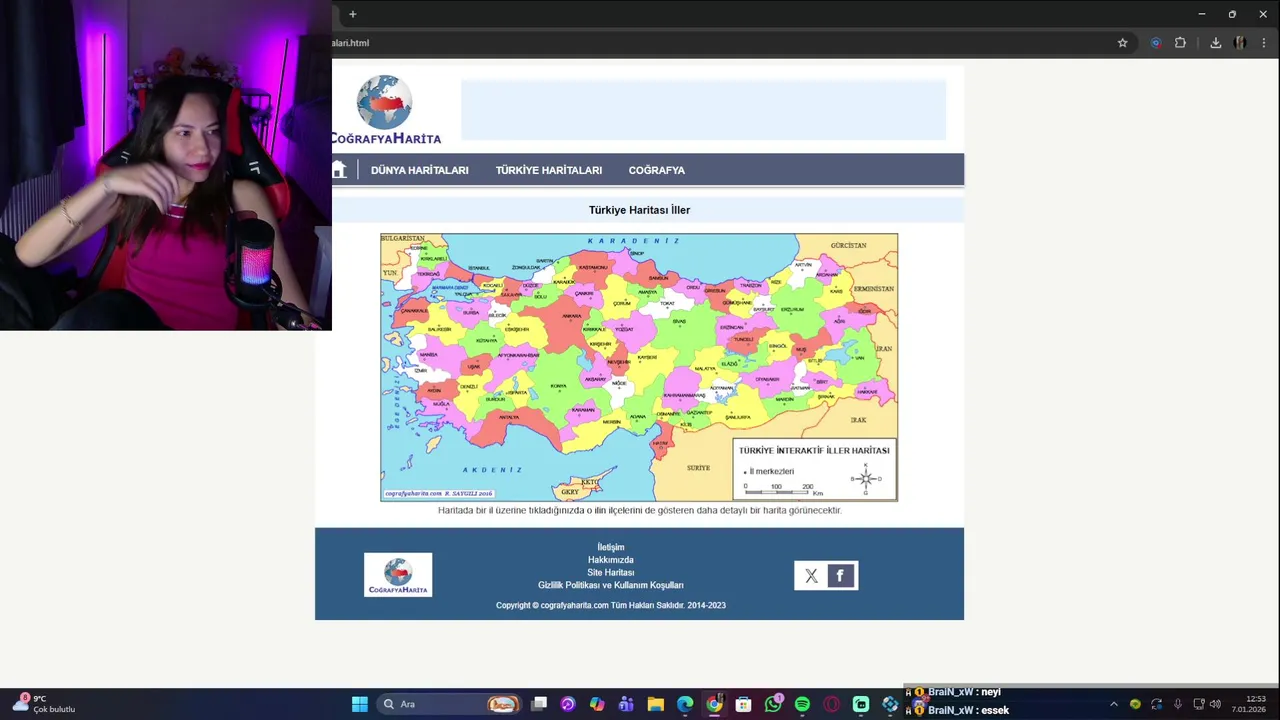Click the blue circular extension icon in Chrome
Screen dimensions: 1280x720
point(1156,43)
